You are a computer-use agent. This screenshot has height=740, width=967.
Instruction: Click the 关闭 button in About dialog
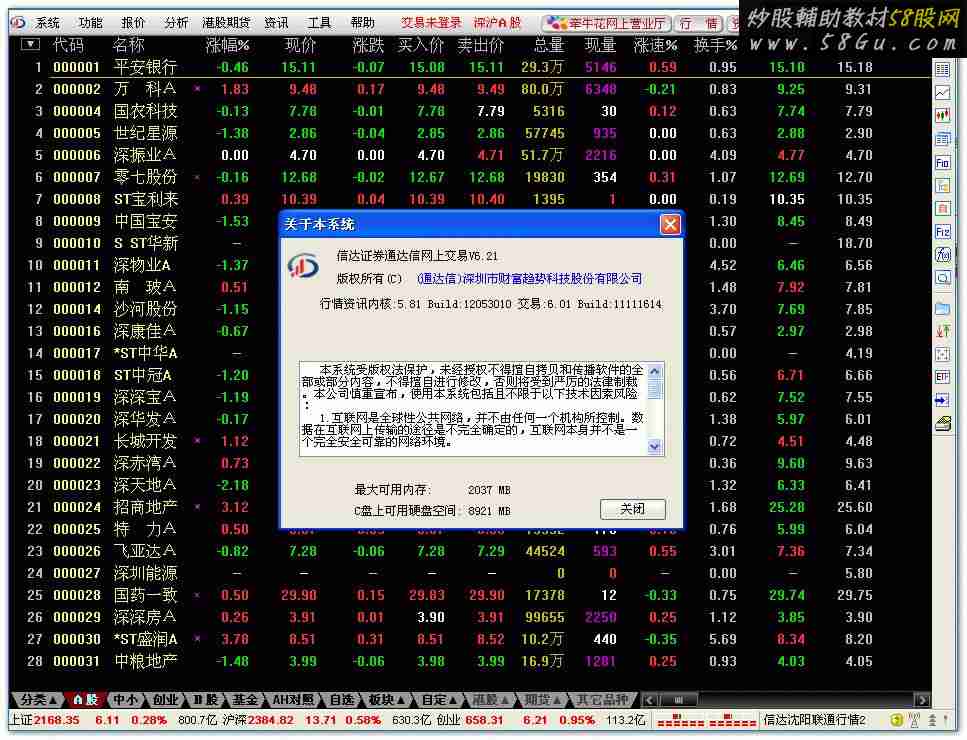(x=633, y=509)
